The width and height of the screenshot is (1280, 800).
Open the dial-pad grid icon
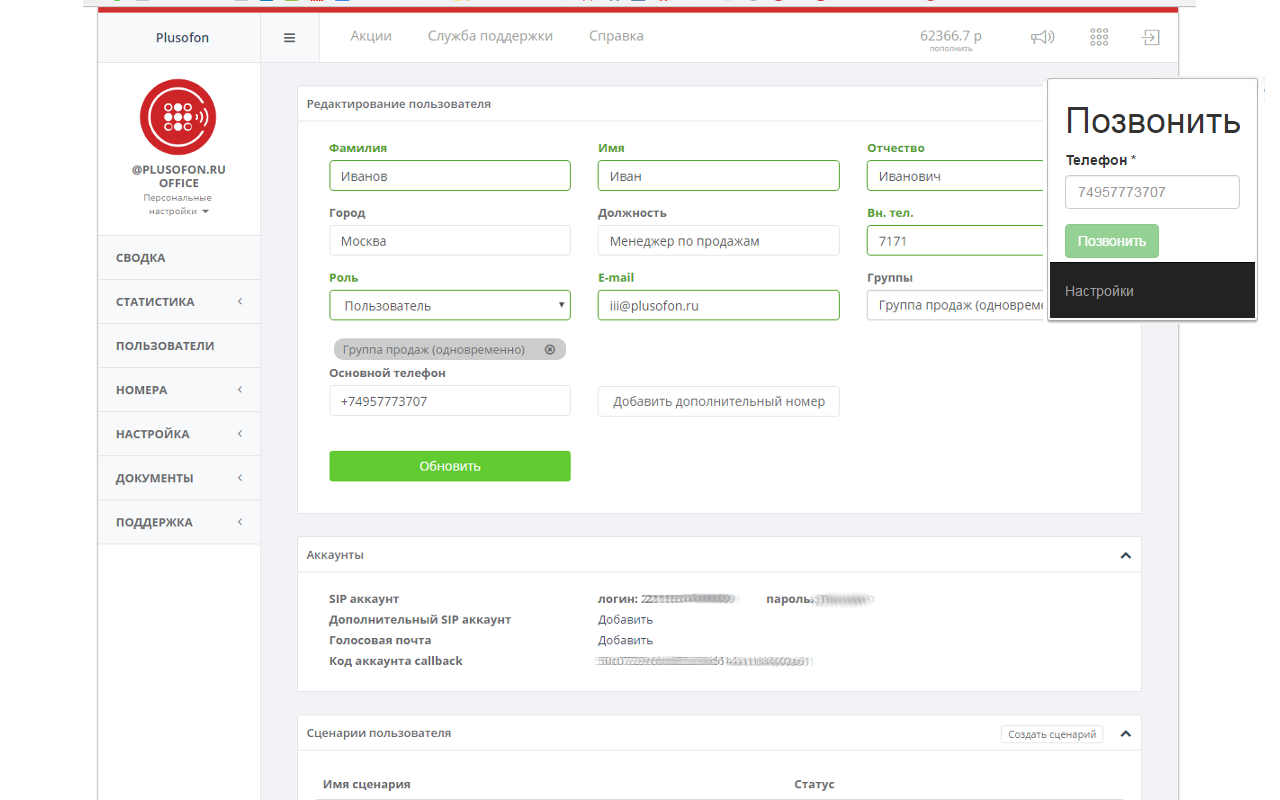click(x=1099, y=37)
